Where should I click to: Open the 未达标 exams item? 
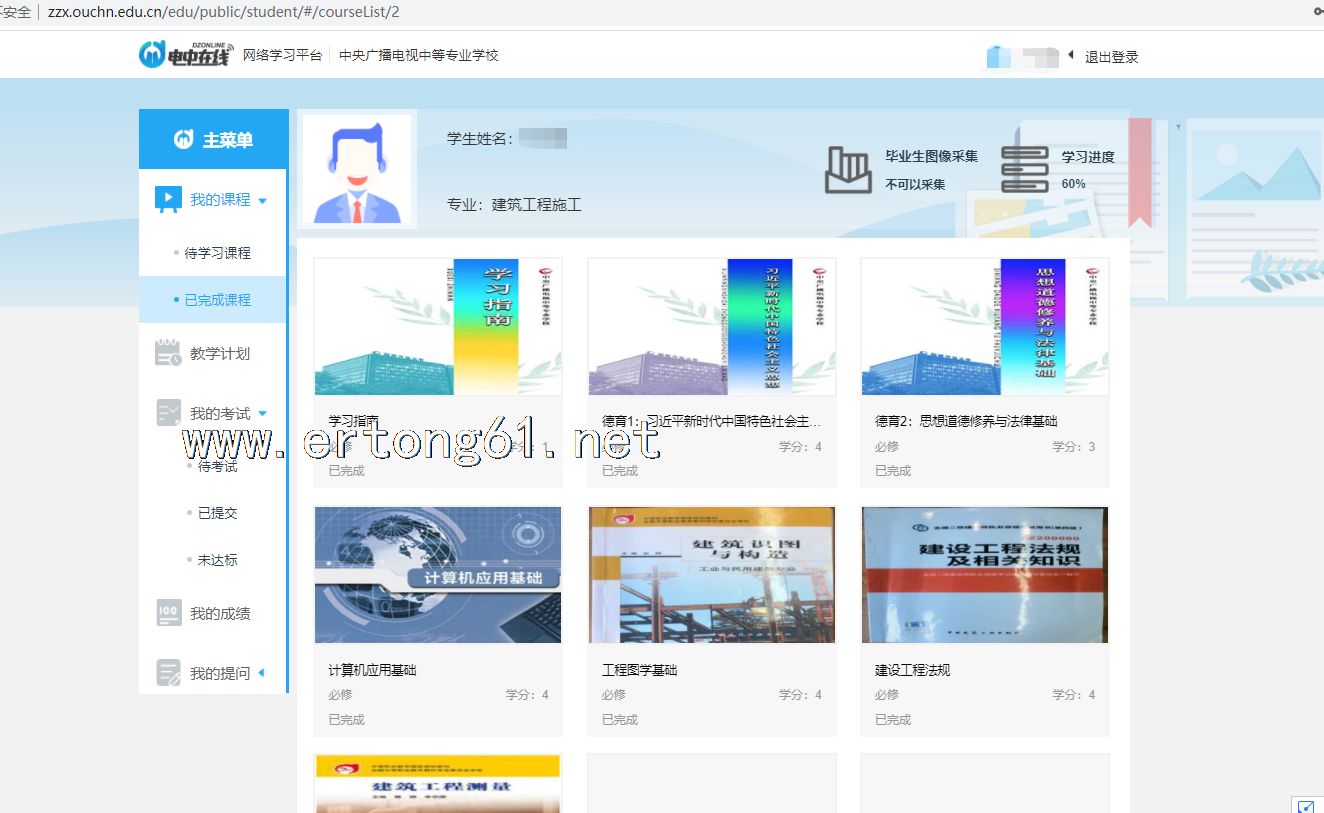(217, 560)
